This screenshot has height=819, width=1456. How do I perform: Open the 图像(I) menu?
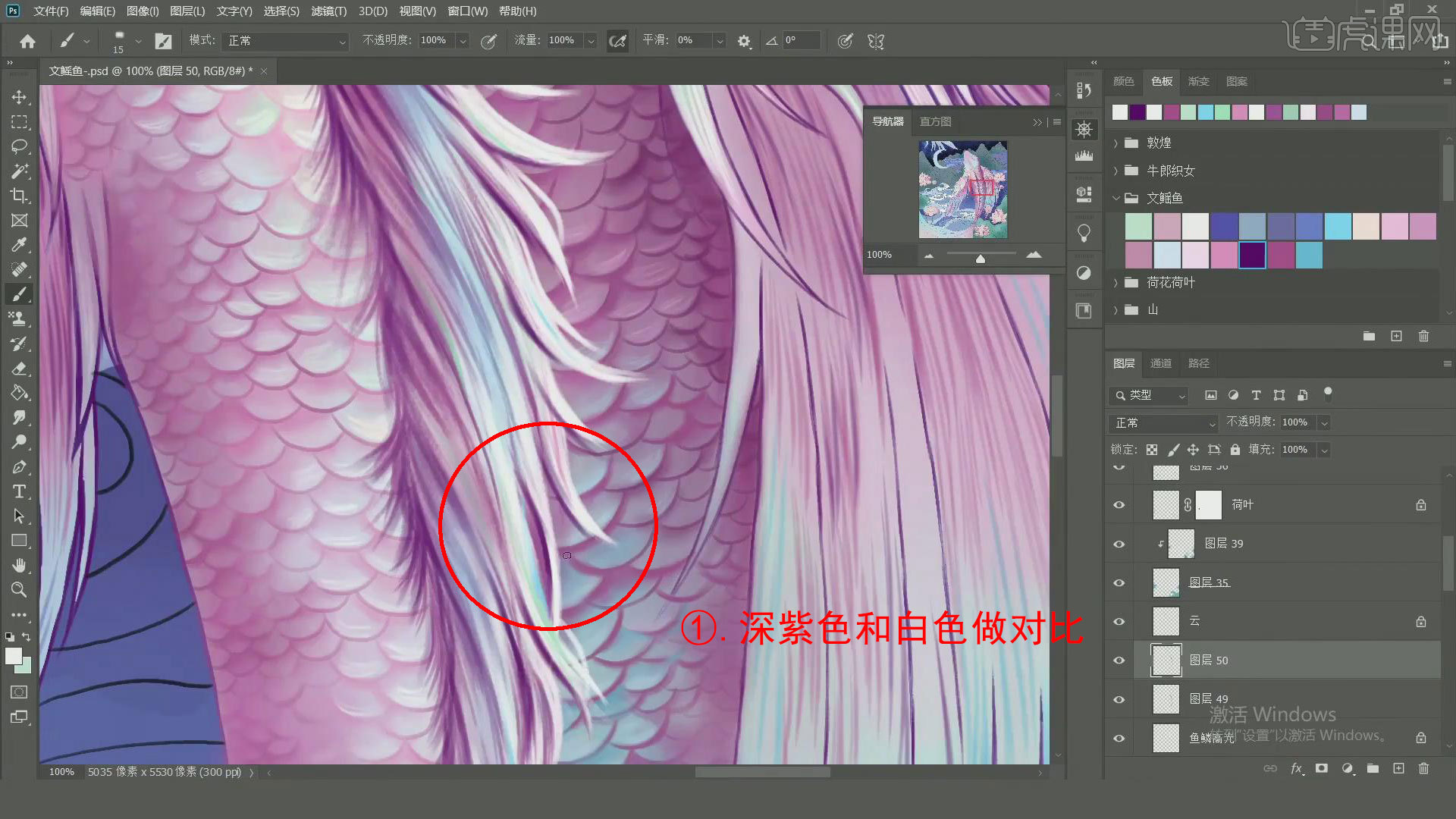[143, 11]
